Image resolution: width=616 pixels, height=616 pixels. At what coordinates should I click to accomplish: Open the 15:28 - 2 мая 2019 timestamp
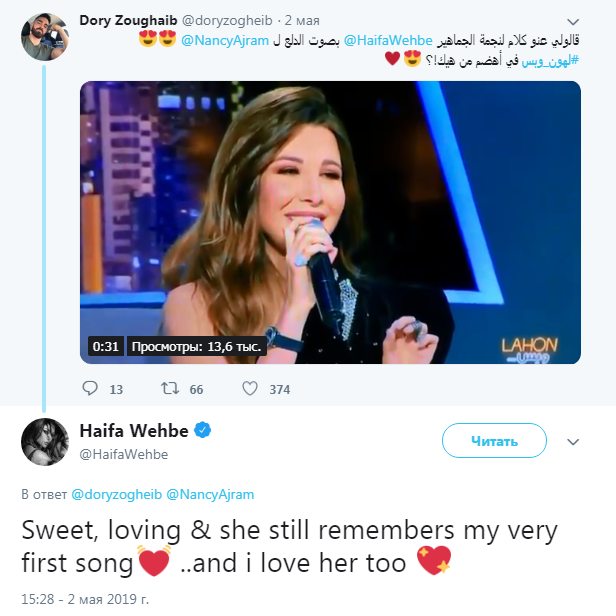(x=84, y=598)
